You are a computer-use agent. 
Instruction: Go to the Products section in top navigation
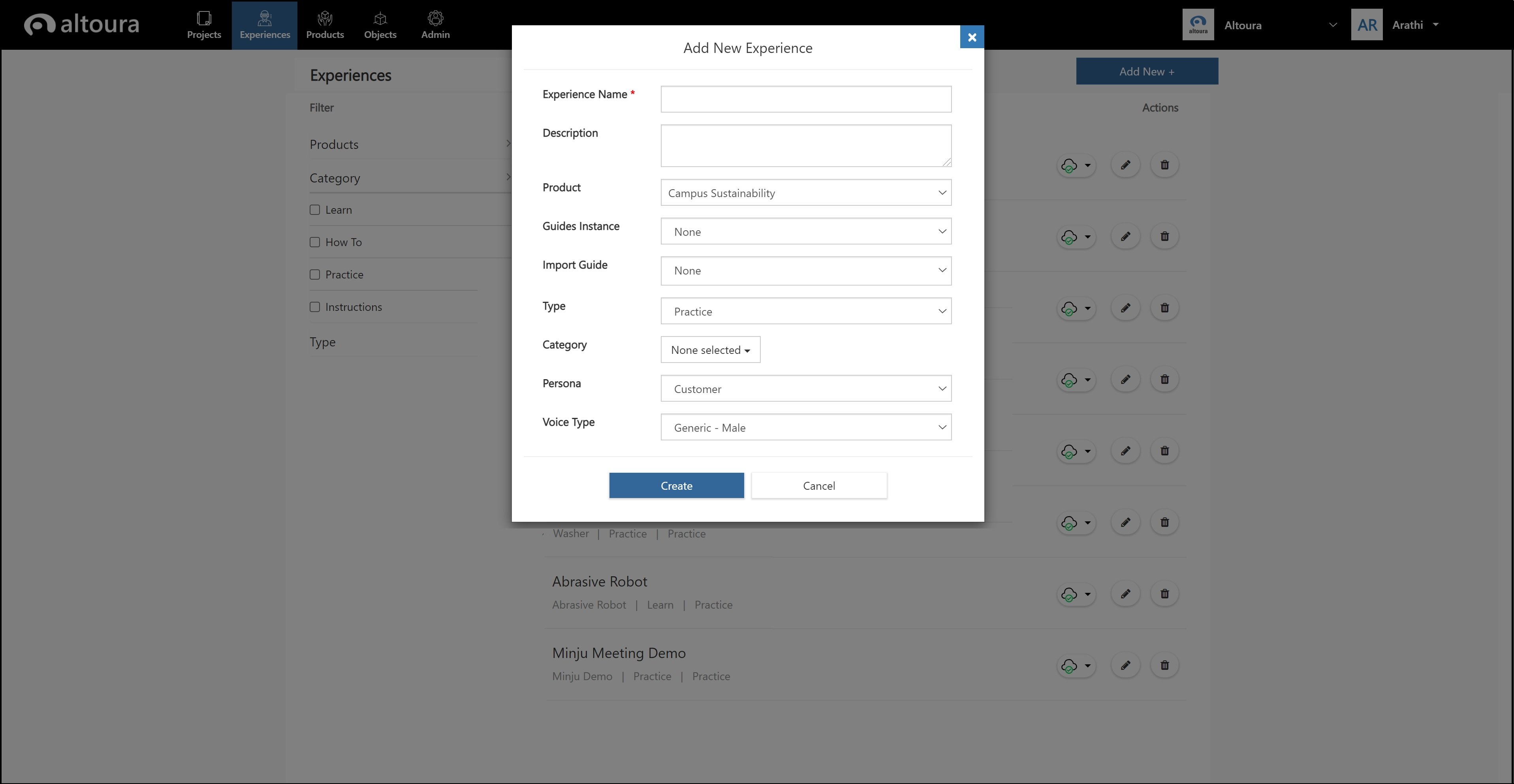(325, 25)
